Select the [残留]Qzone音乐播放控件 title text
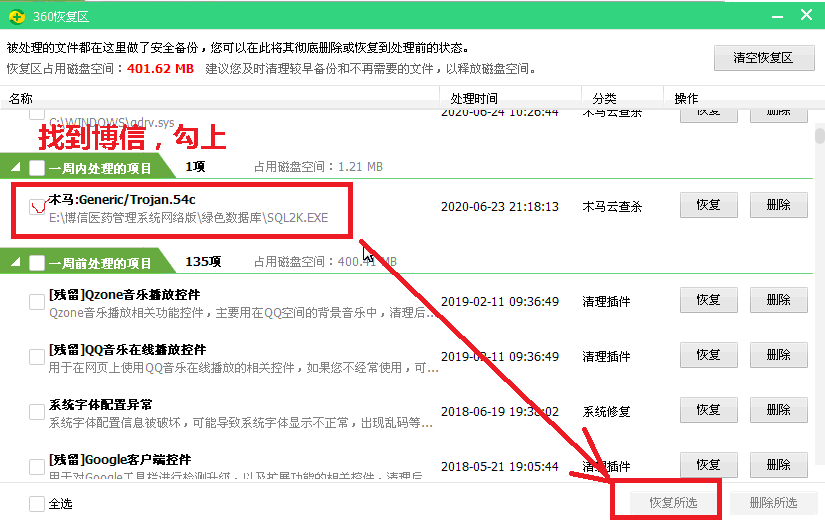 click(x=125, y=295)
